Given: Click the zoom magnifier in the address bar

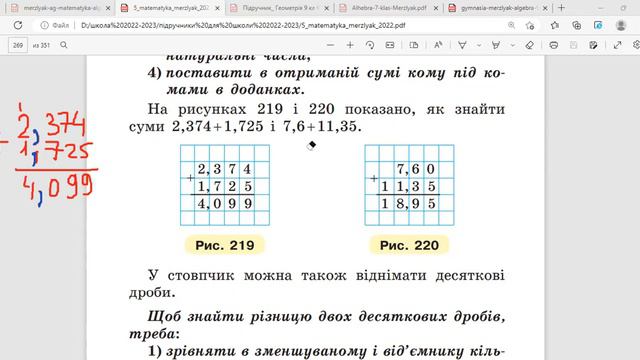Looking at the screenshot, I should (511, 25).
